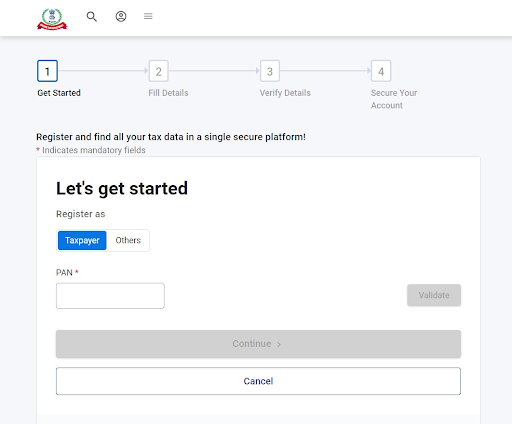Click the chevron arrow on Continue
The height and width of the screenshot is (424, 512).
(279, 344)
